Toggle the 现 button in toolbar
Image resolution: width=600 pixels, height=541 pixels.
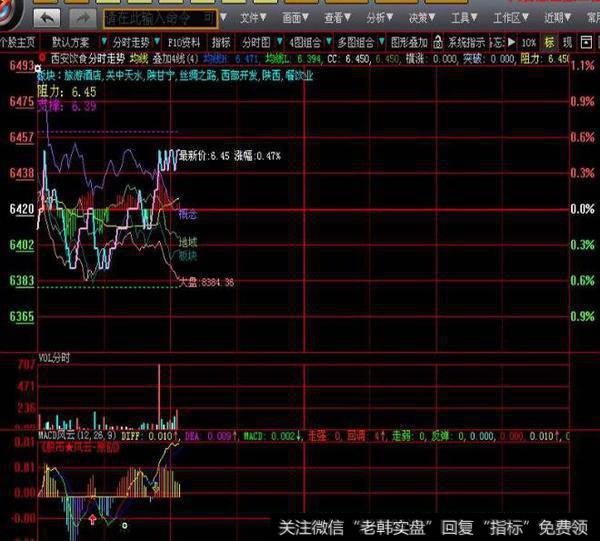click(x=568, y=42)
